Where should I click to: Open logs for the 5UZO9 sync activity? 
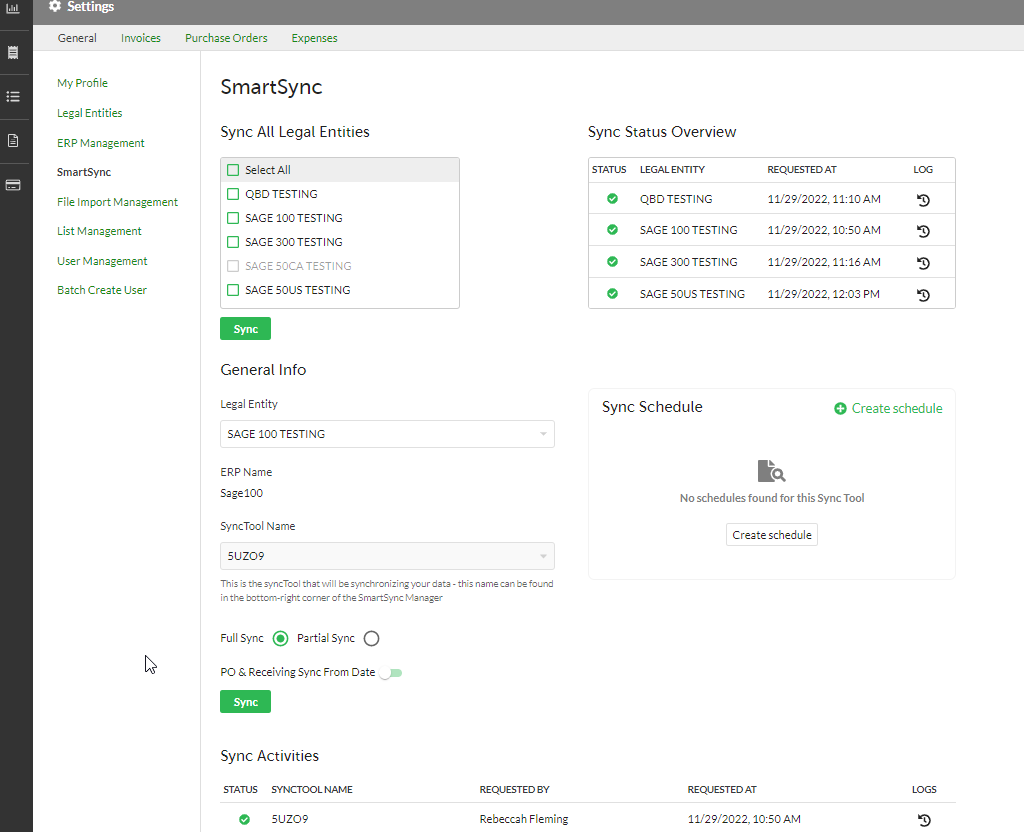tap(923, 819)
